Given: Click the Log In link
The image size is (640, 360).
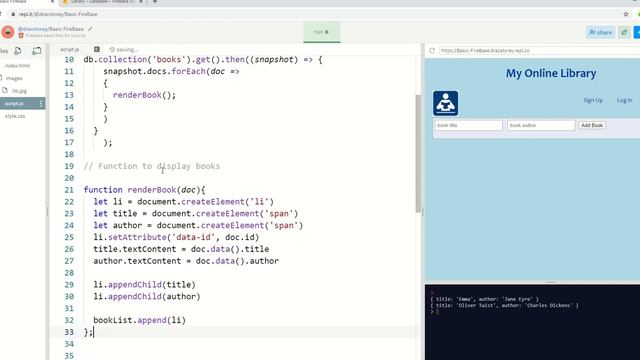Looking at the screenshot, I should point(624,100).
